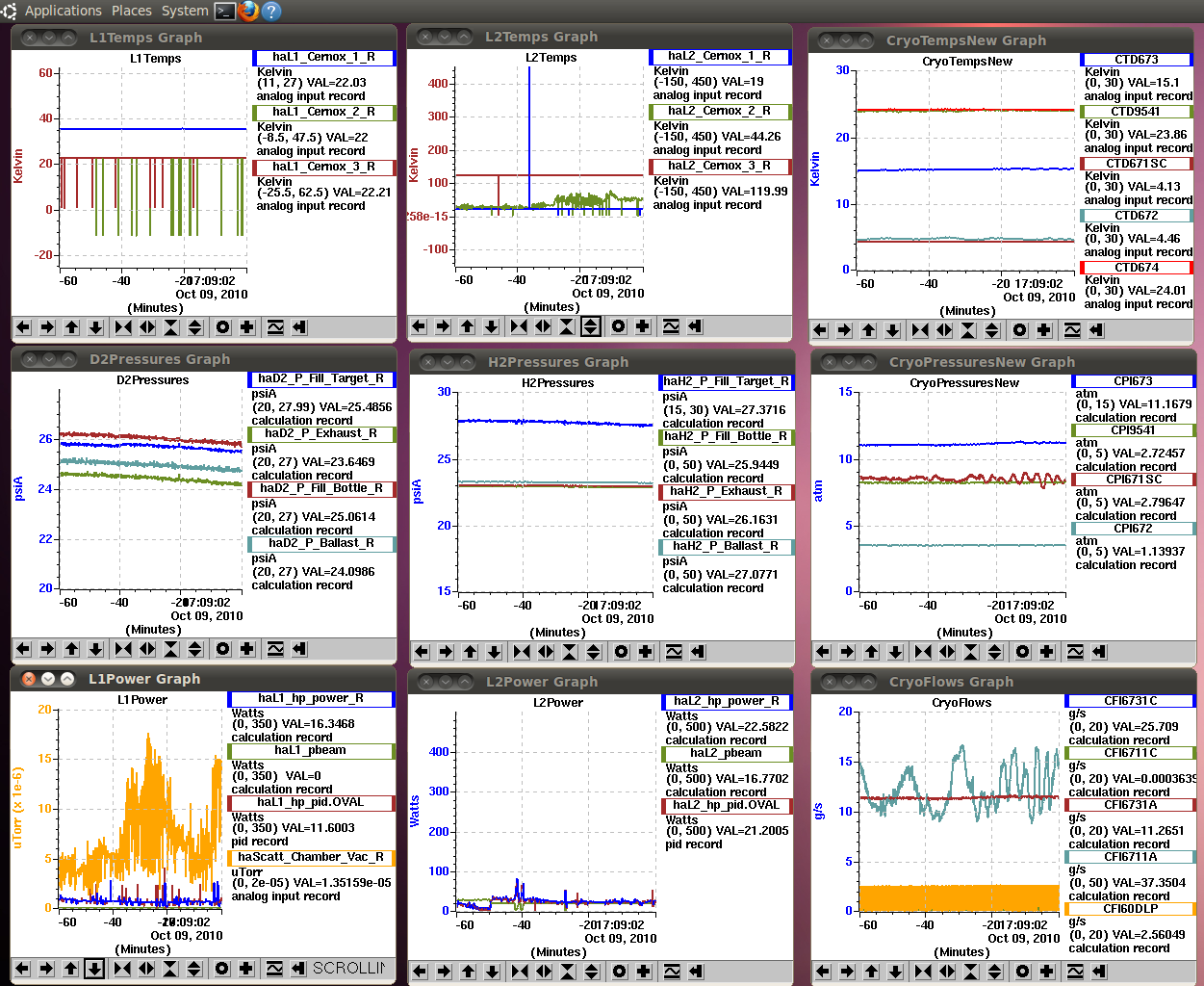Pan left in L1Temps Graph toolbar
Screen dimensions: 1204x986
23,327
